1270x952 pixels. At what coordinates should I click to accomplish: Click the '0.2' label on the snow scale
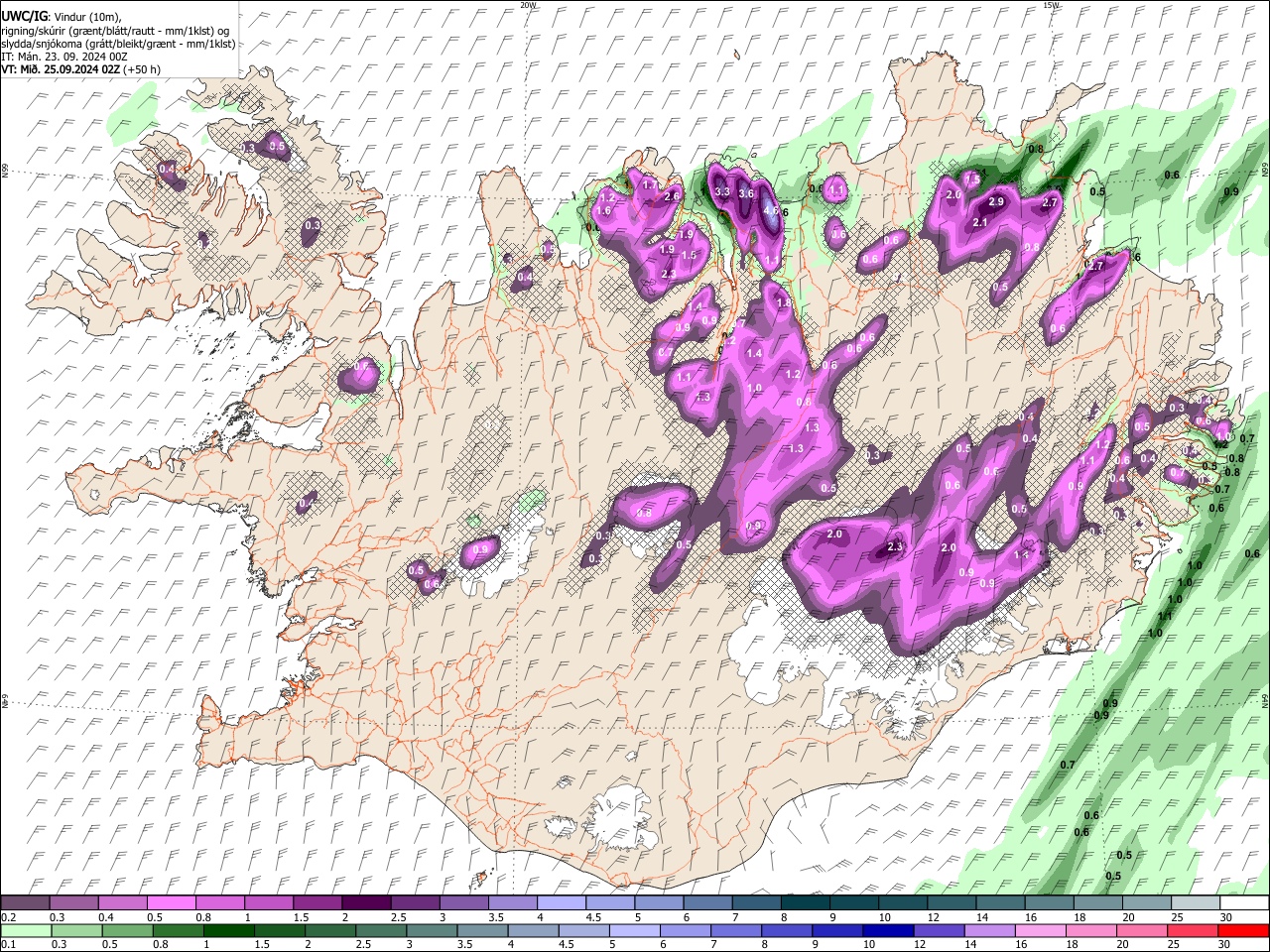pyautogui.click(x=8, y=917)
